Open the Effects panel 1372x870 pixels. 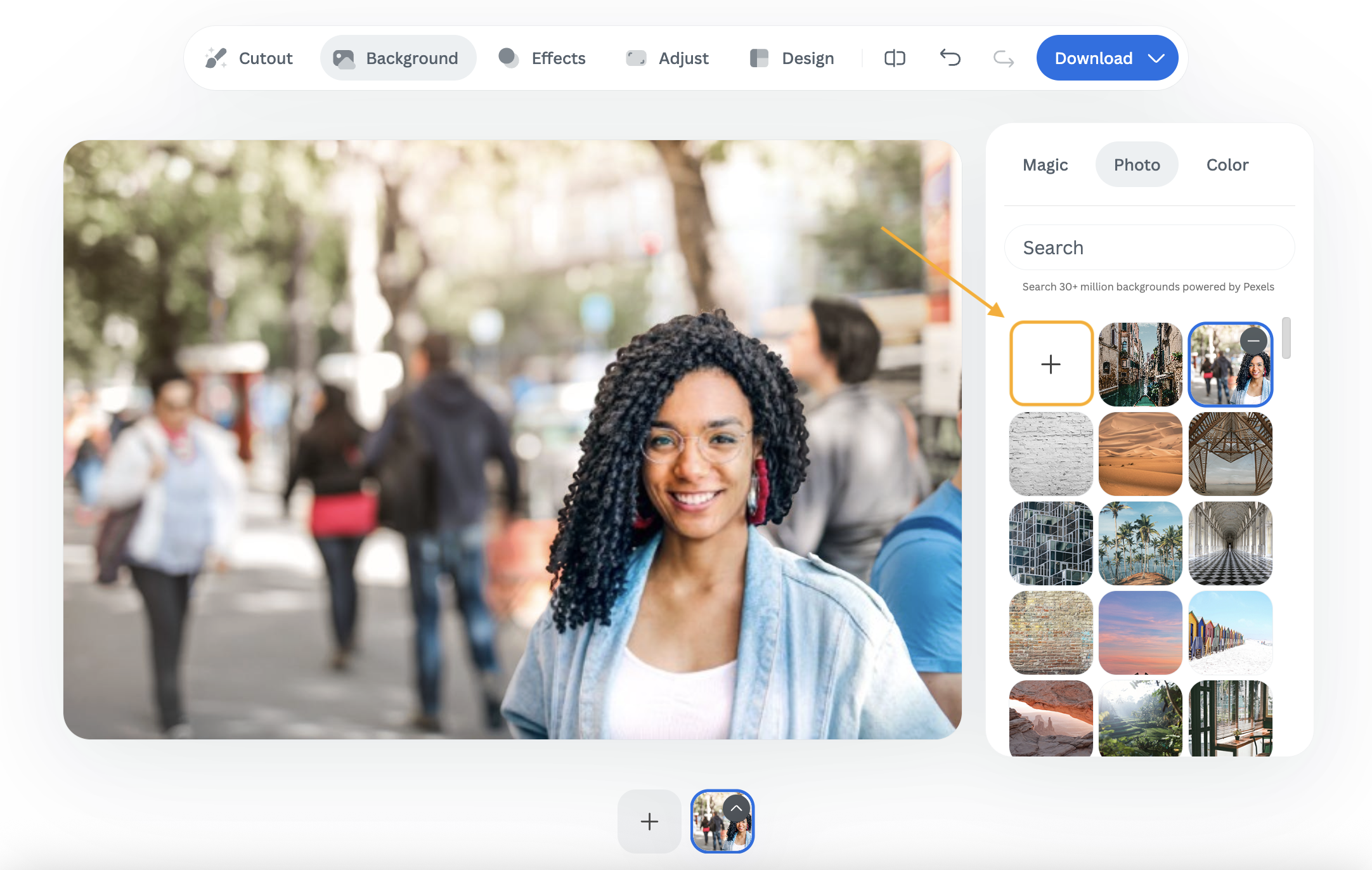542,58
